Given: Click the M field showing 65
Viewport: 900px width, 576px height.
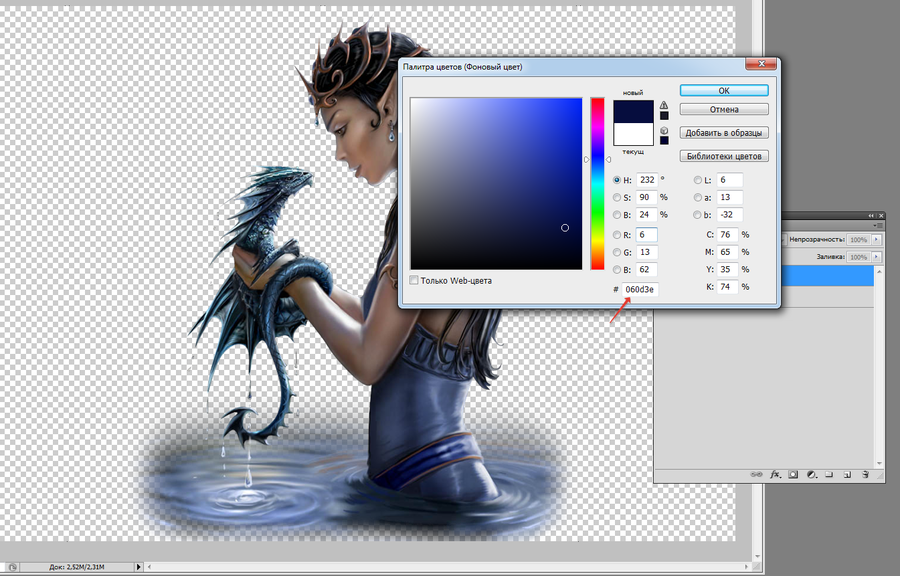Looking at the screenshot, I should 727,252.
